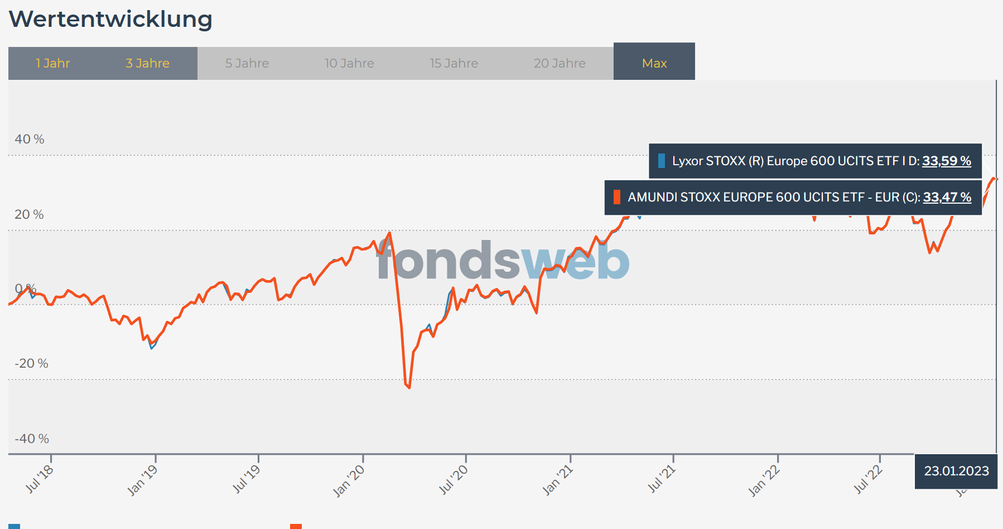
Task: Select the 1 Jahr time range tab
Action: tap(52, 63)
